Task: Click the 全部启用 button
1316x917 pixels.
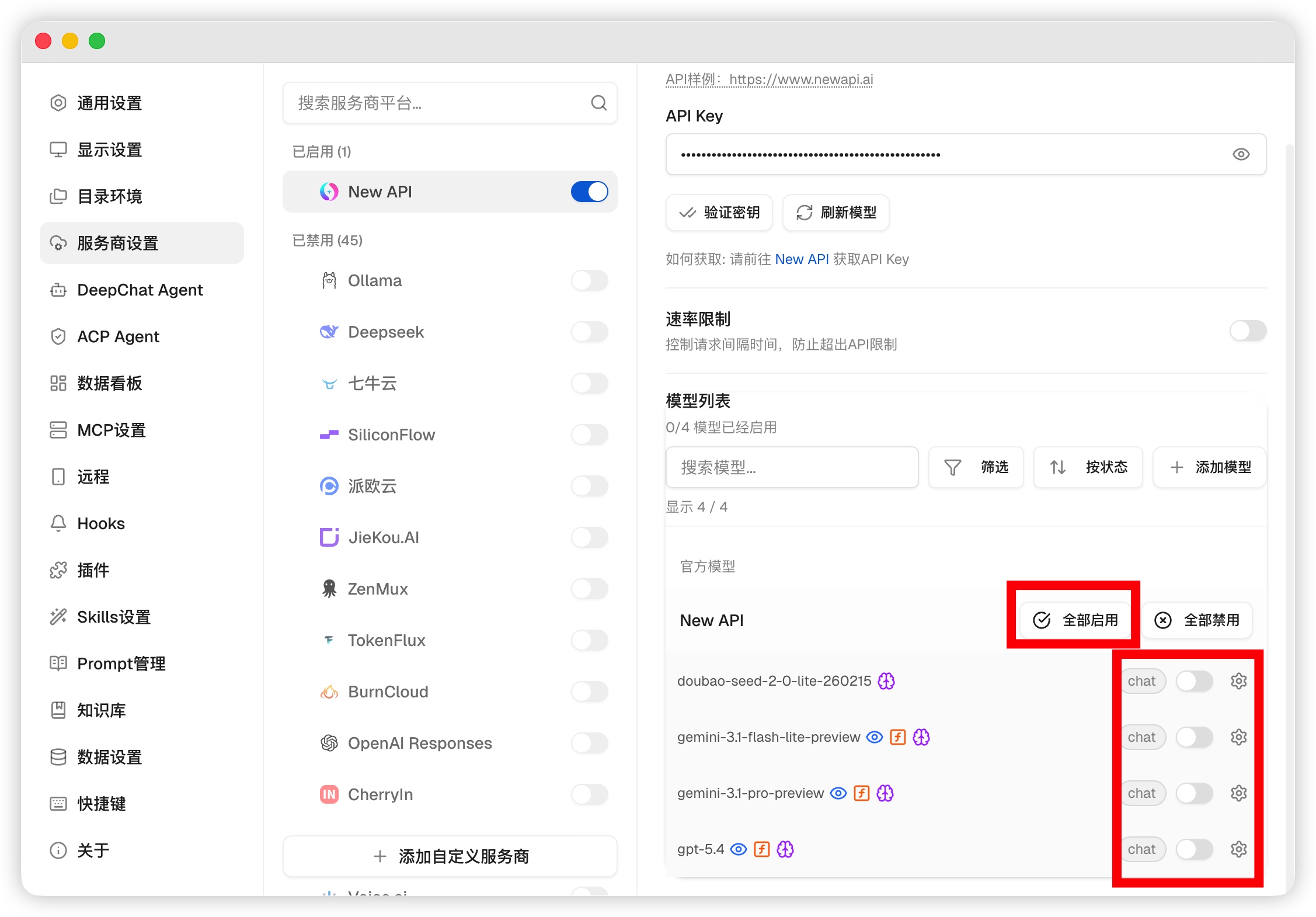Action: [x=1075, y=620]
